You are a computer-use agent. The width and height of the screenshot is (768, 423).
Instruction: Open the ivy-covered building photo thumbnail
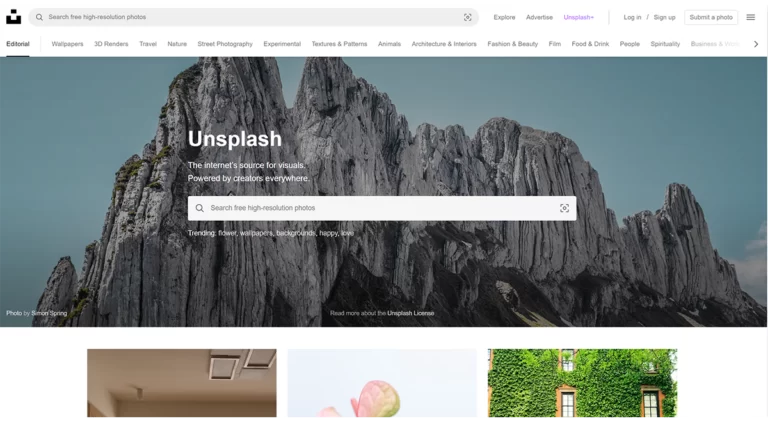pyautogui.click(x=582, y=383)
